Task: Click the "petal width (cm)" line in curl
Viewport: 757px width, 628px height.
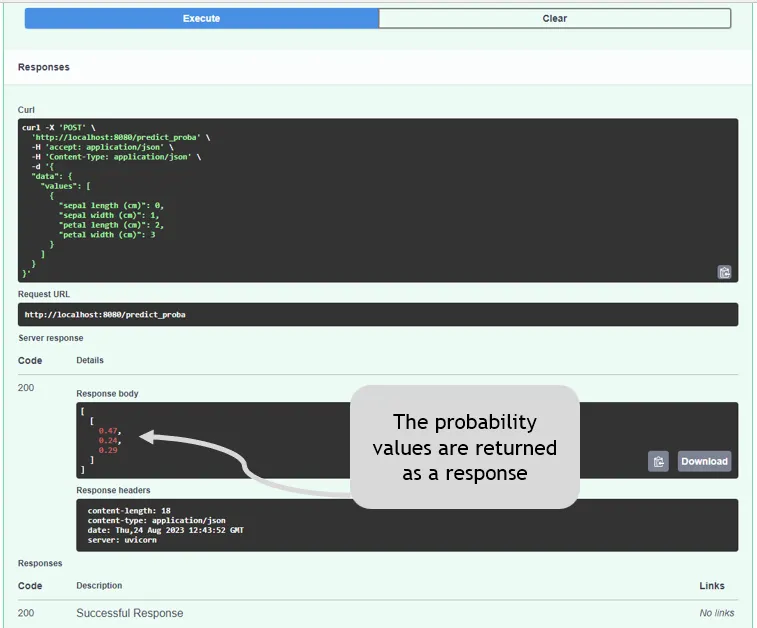Action: [107, 235]
